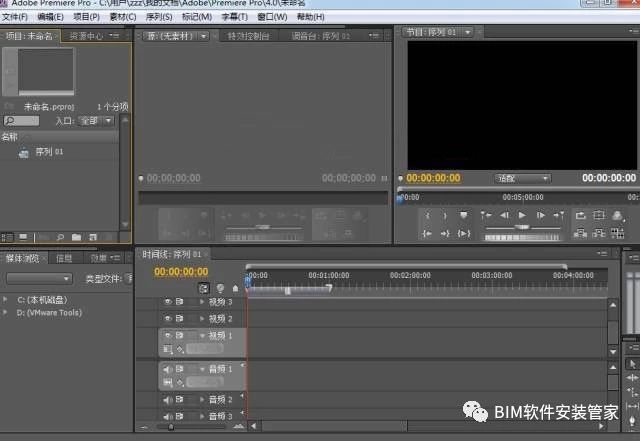The image size is (640, 441).
Task: Click the Program monitor shuttle slider
Action: coord(522,227)
